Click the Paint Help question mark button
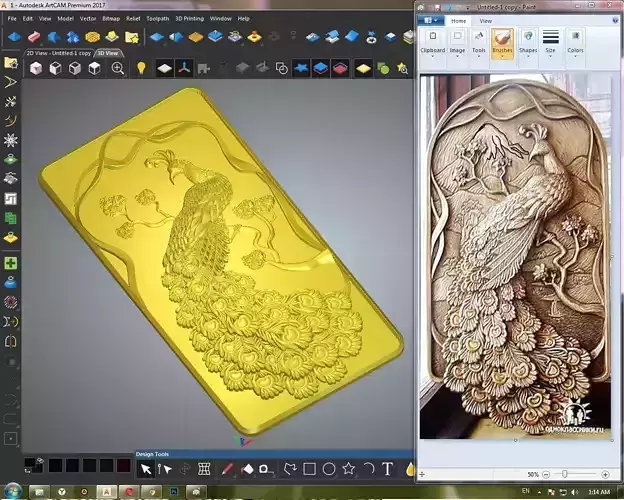 tap(616, 20)
